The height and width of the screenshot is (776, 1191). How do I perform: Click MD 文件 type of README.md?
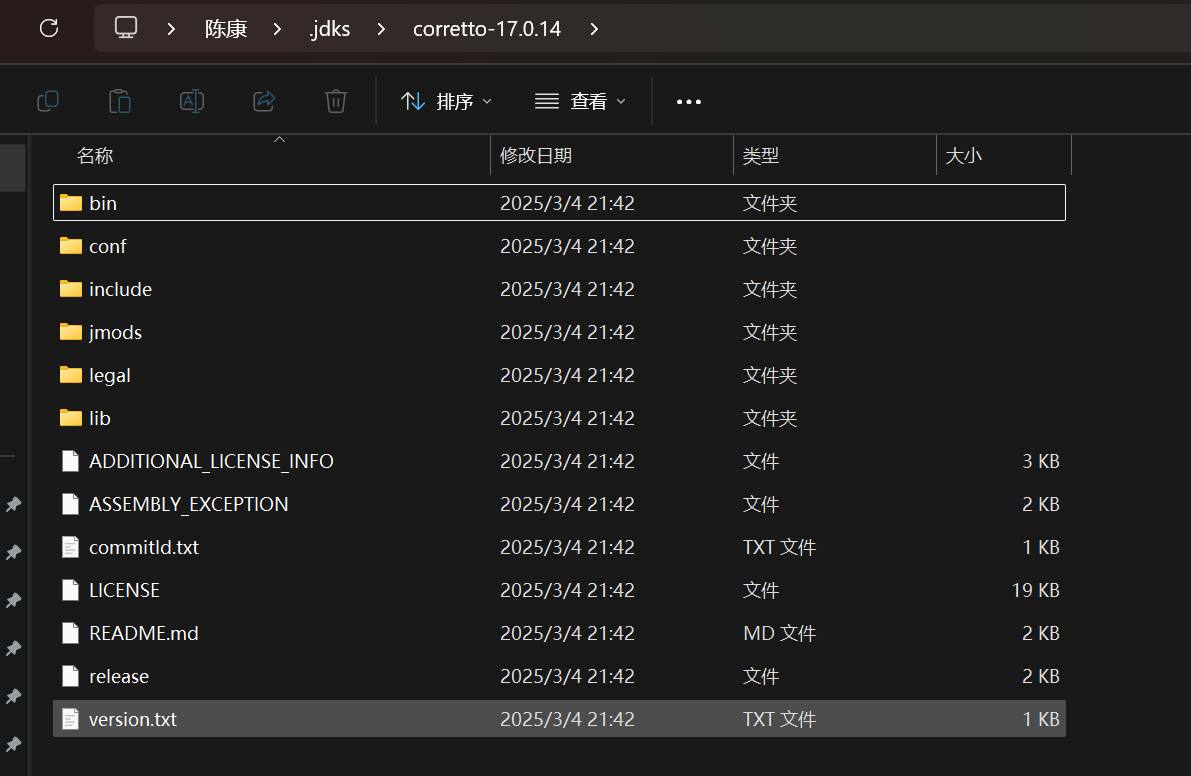click(779, 633)
